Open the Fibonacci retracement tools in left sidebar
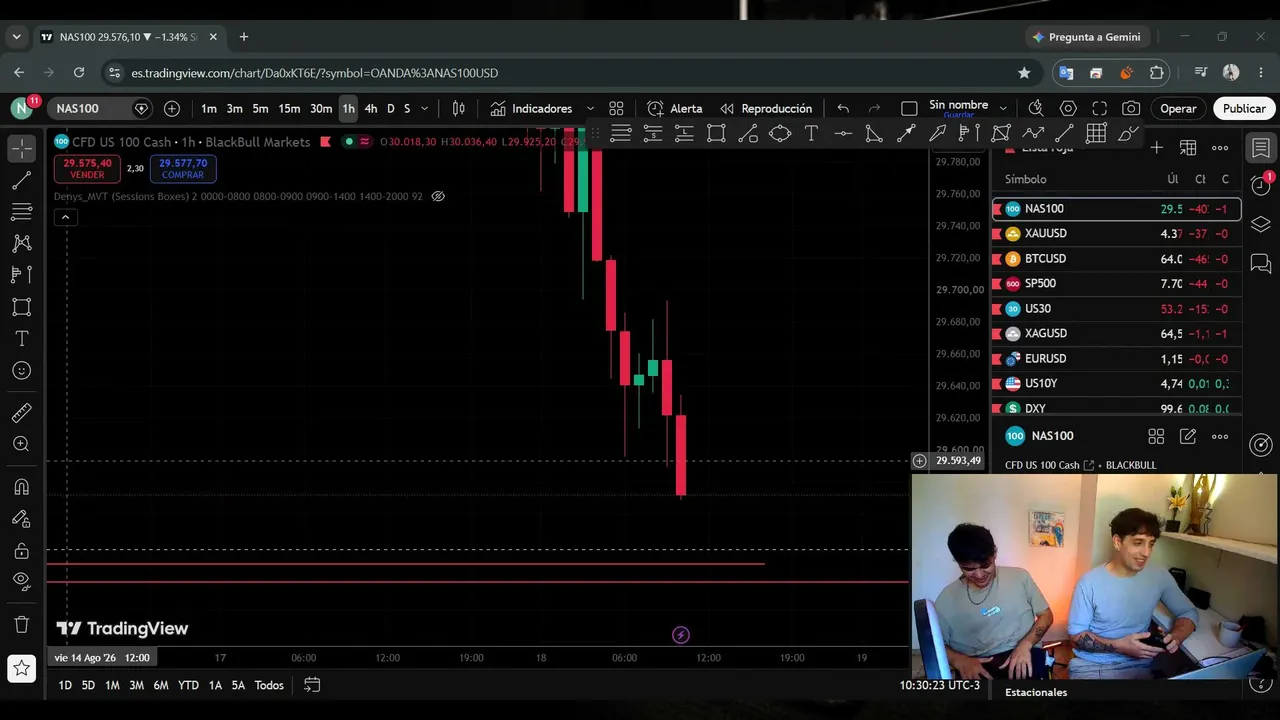The width and height of the screenshot is (1280, 720). click(21, 212)
